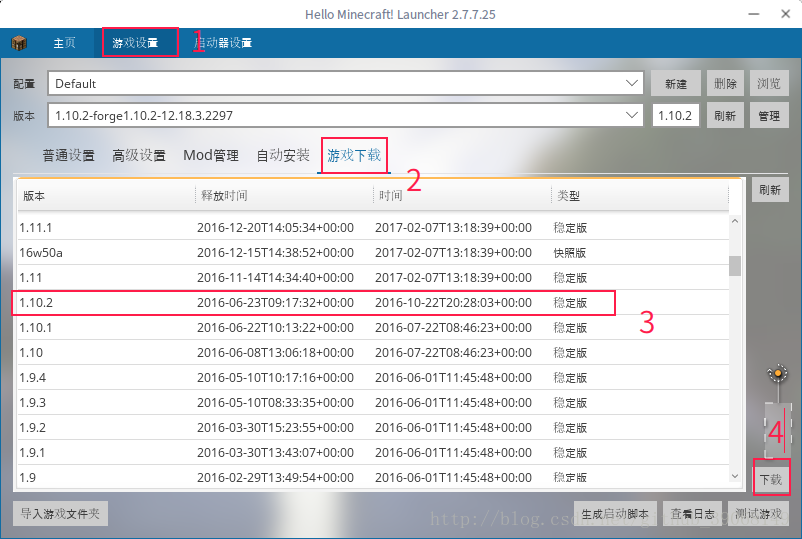Open the Mod管理 sub-tab

click(x=211, y=155)
